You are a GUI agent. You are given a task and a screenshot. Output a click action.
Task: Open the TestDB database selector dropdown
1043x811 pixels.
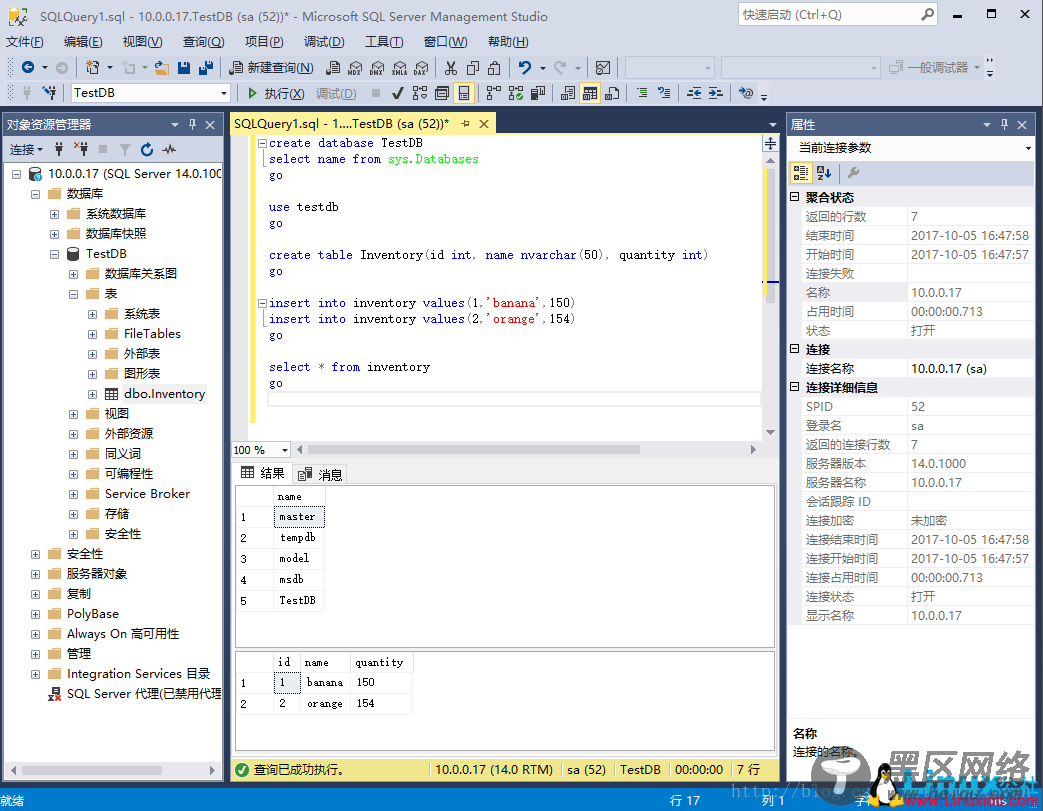click(224, 93)
